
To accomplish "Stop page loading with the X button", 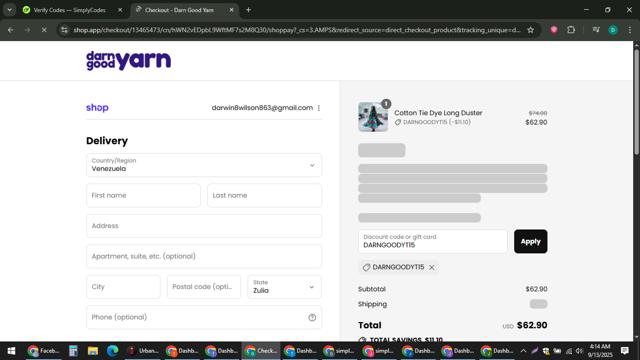I will 44,30.
